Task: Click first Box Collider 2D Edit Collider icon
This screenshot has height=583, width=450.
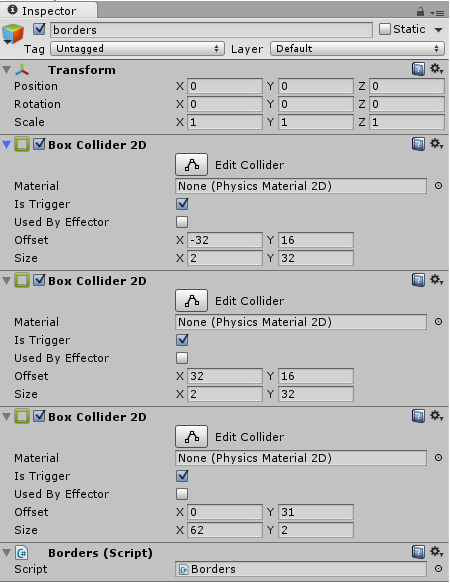Action: point(192,164)
